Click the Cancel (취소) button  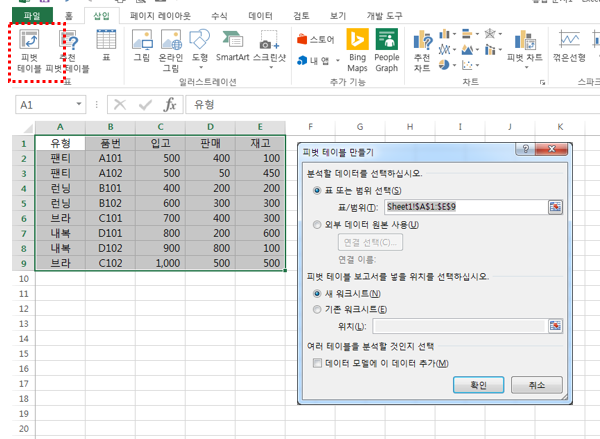(x=537, y=385)
